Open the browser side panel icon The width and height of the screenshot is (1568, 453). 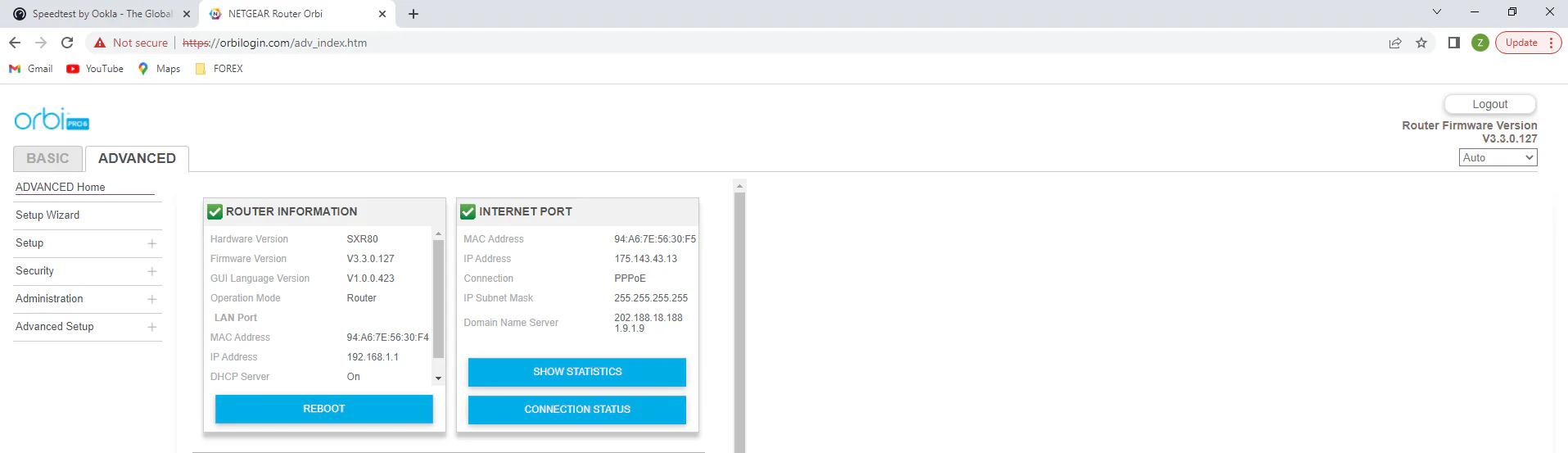click(x=1453, y=43)
